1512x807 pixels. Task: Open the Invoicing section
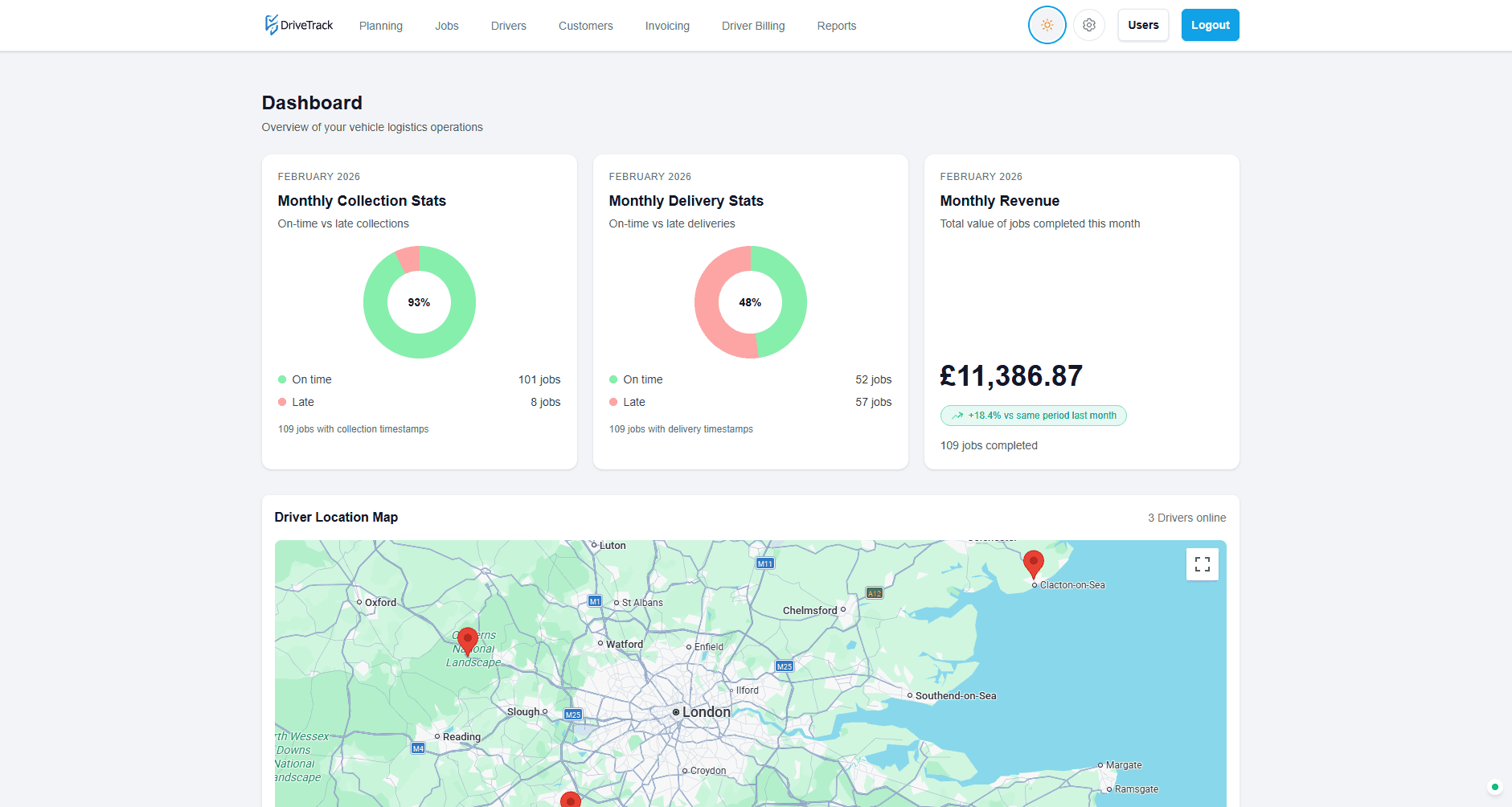666,26
